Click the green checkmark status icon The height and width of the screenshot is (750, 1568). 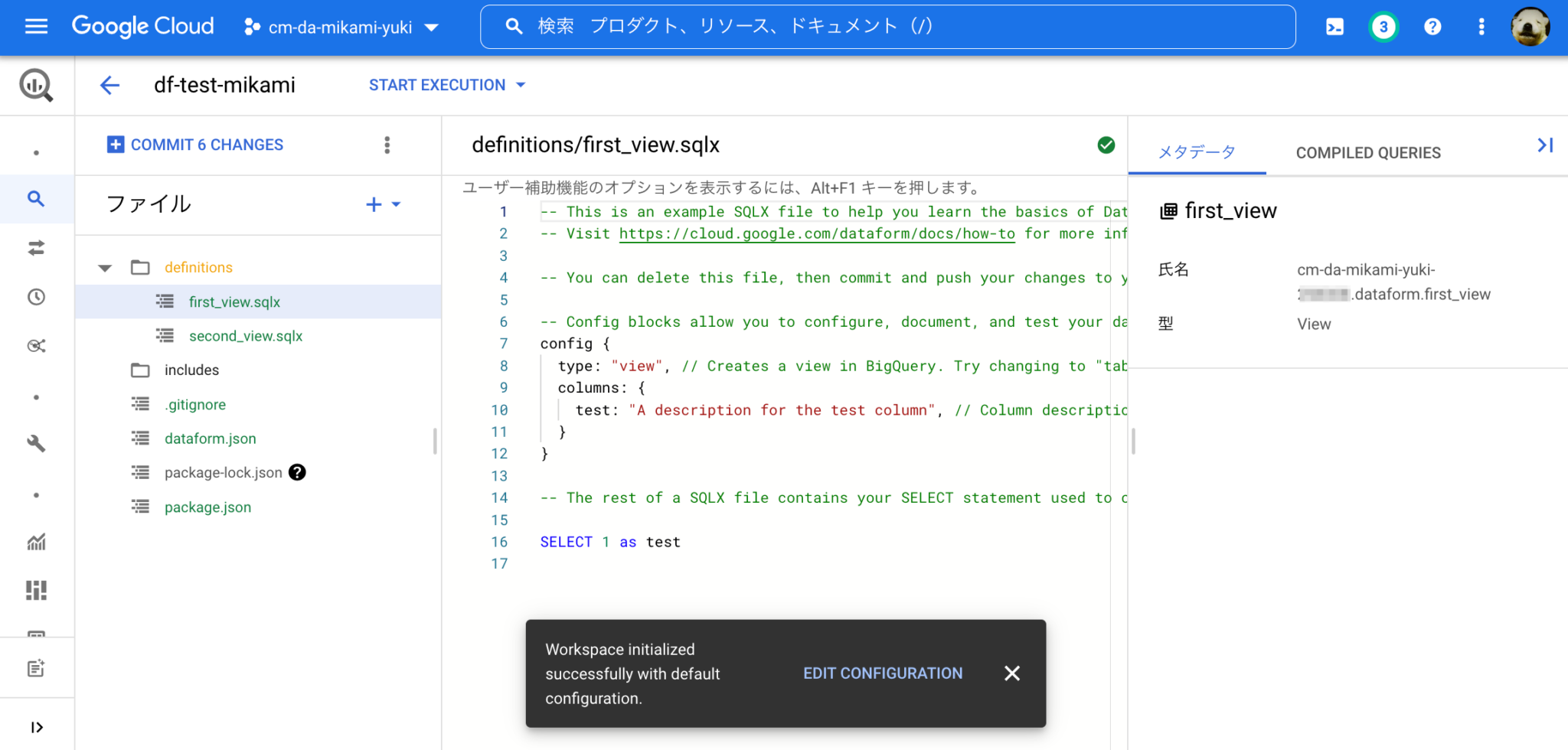[1106, 145]
